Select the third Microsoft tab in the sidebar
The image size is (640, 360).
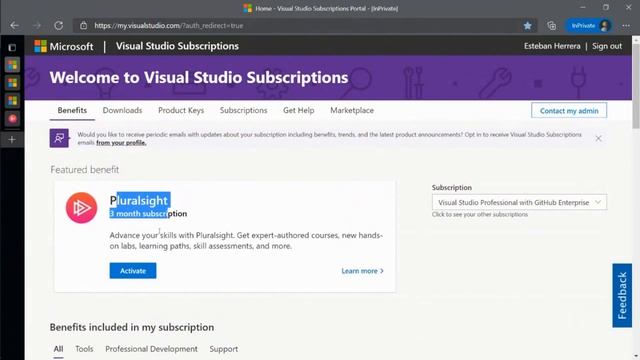[x=12, y=101]
